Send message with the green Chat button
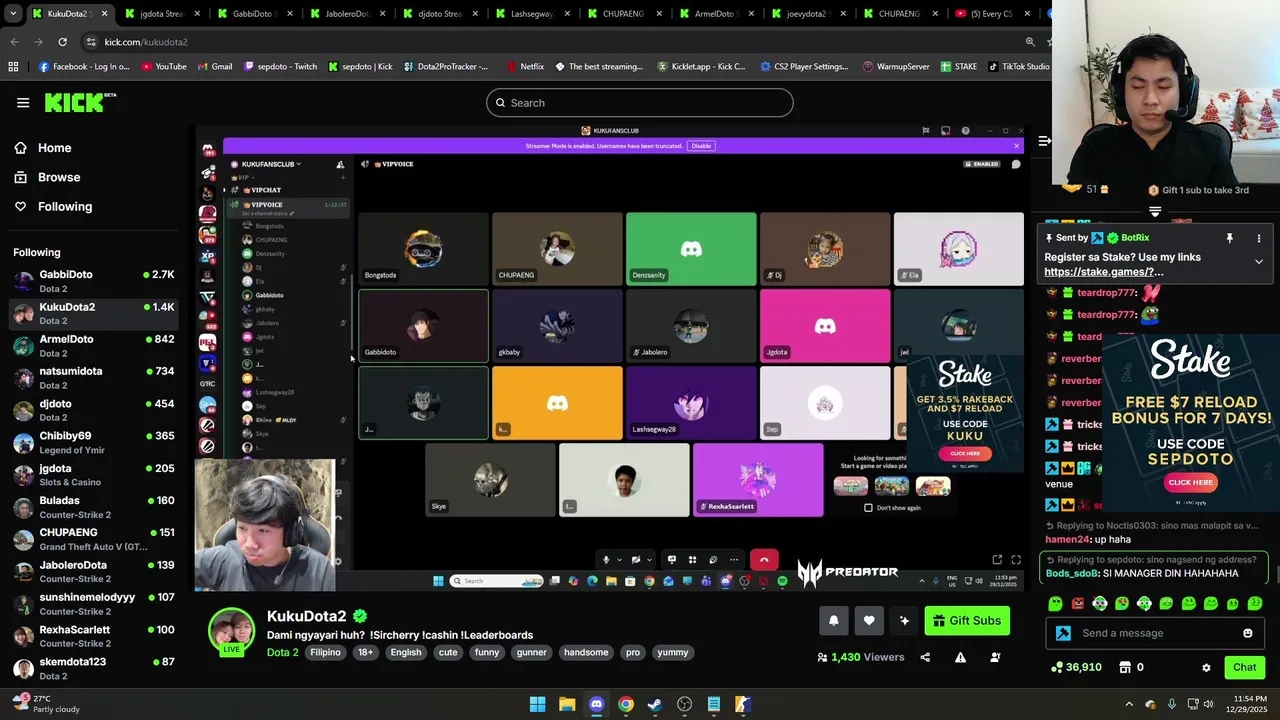 [x=1244, y=667]
